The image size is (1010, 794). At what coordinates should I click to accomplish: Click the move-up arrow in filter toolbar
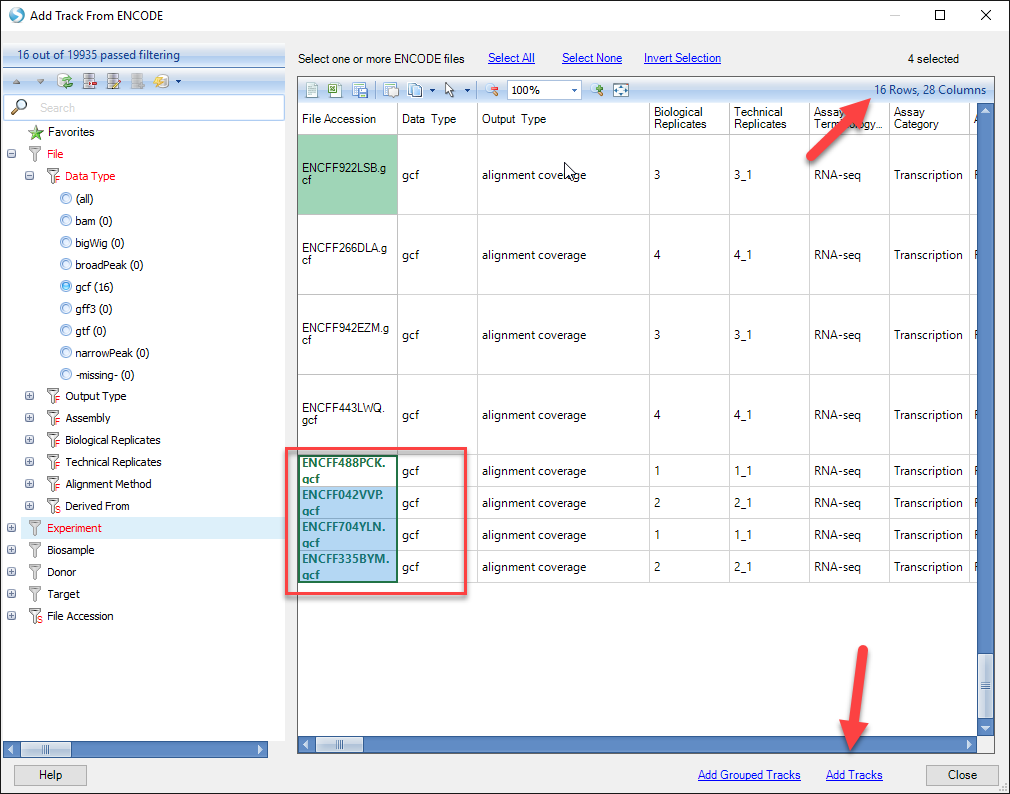pos(17,82)
